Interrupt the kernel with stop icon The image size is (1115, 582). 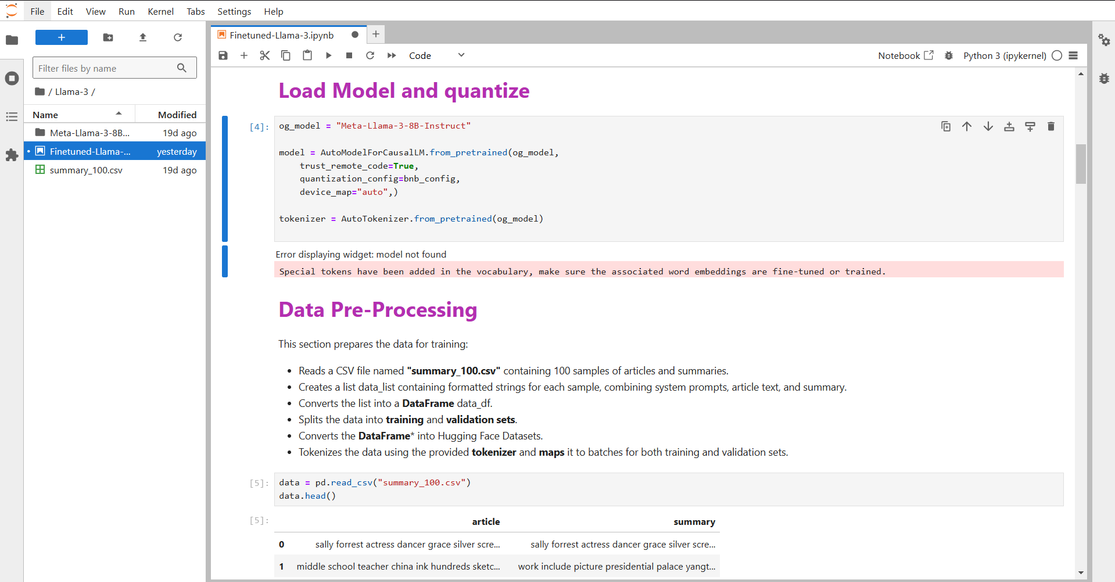pyautogui.click(x=349, y=55)
